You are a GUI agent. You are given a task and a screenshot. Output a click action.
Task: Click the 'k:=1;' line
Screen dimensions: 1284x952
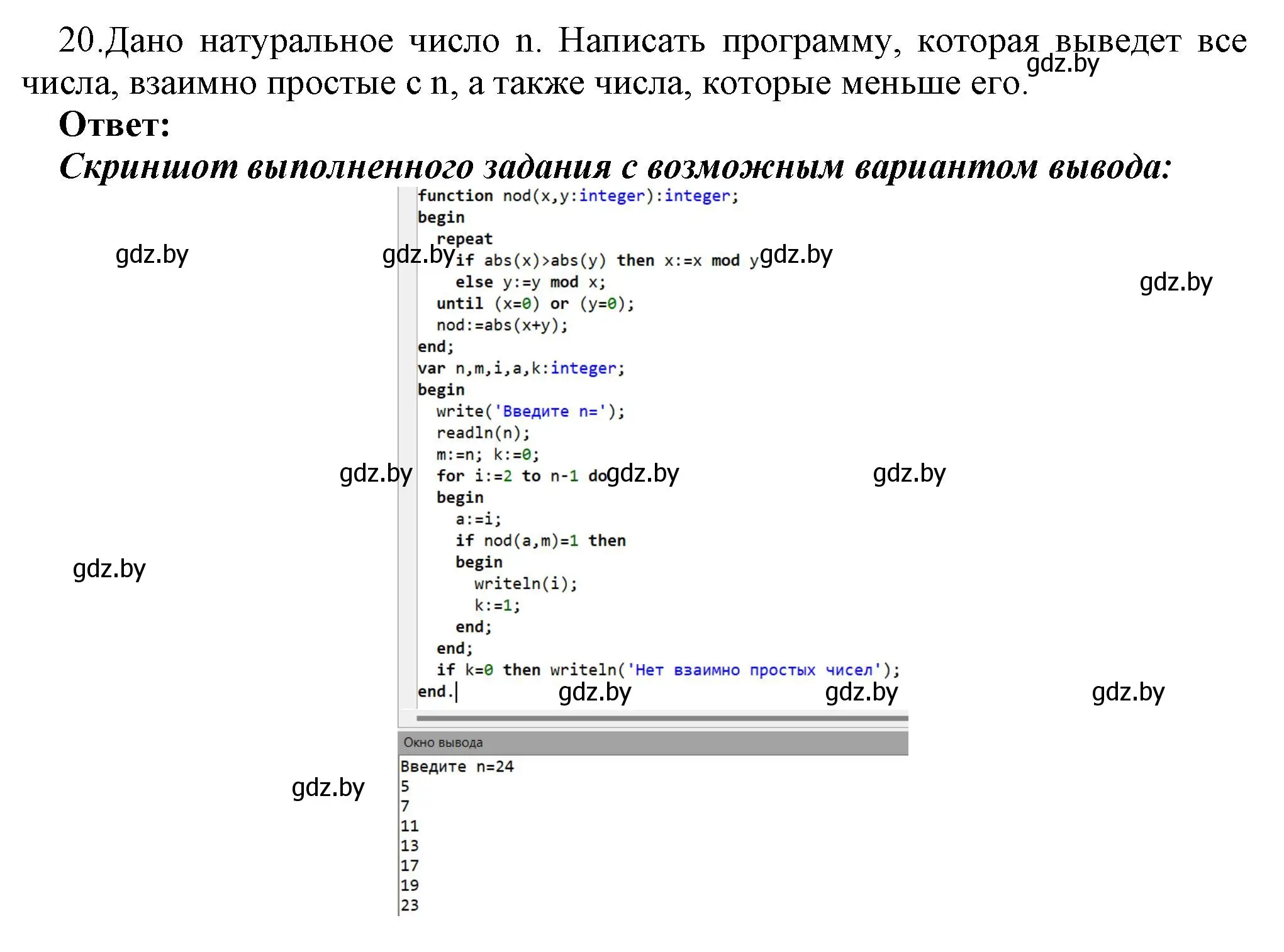[497, 606]
